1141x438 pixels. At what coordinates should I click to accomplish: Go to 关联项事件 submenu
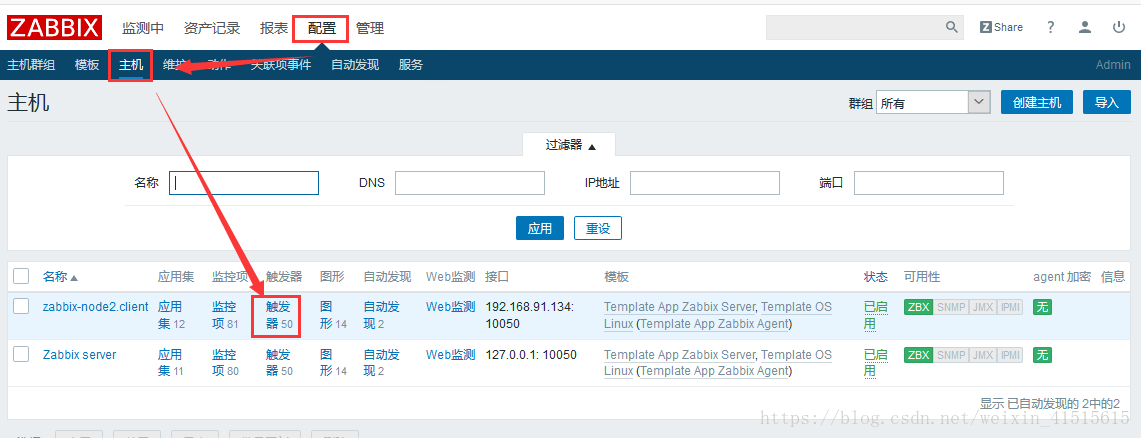point(281,65)
